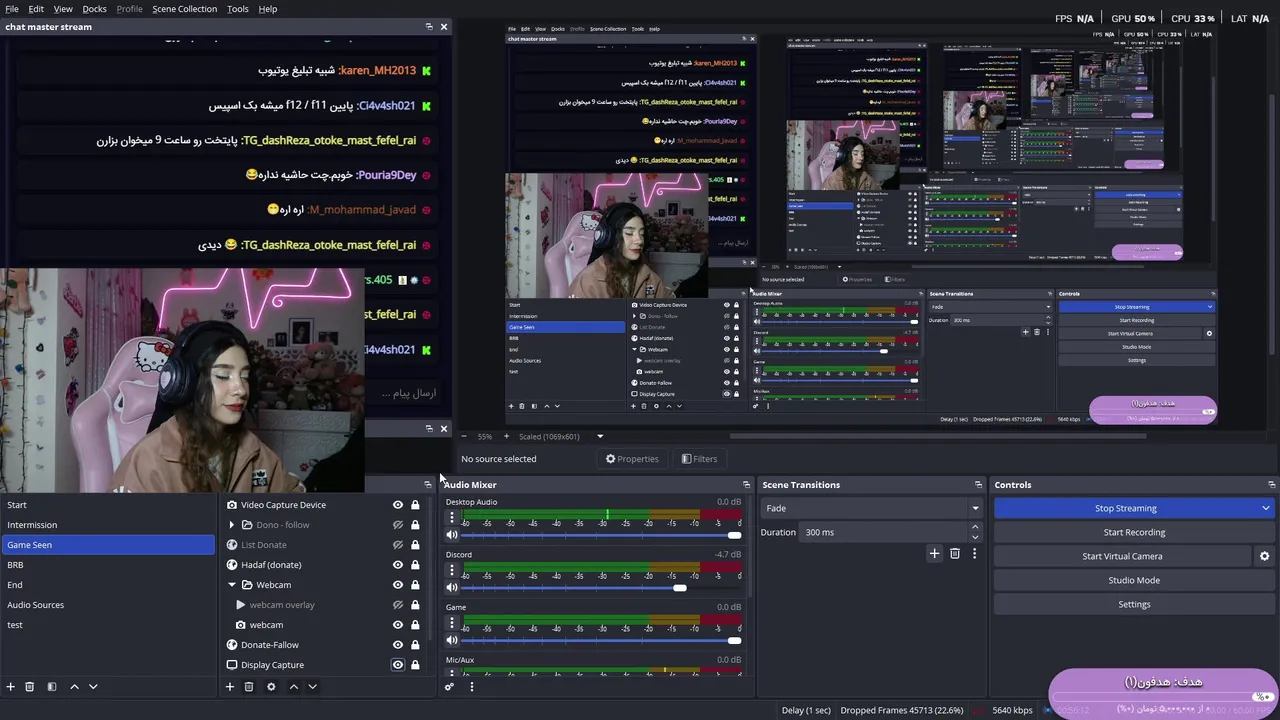
Task: Open Desktop Audio channel options dots
Action: 452,518
